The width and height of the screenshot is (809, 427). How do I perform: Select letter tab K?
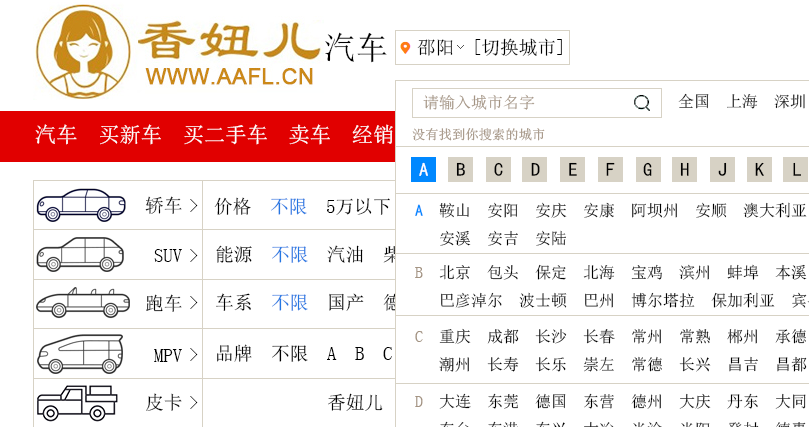759,169
